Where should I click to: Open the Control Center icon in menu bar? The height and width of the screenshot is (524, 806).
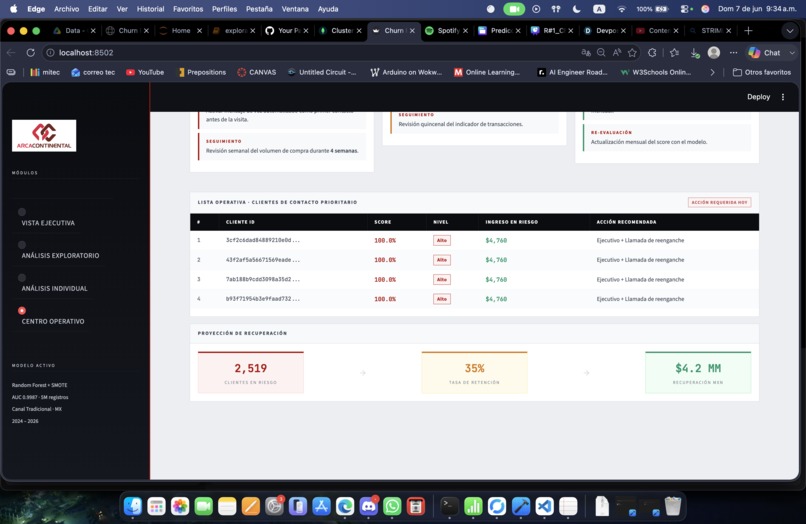686,9
